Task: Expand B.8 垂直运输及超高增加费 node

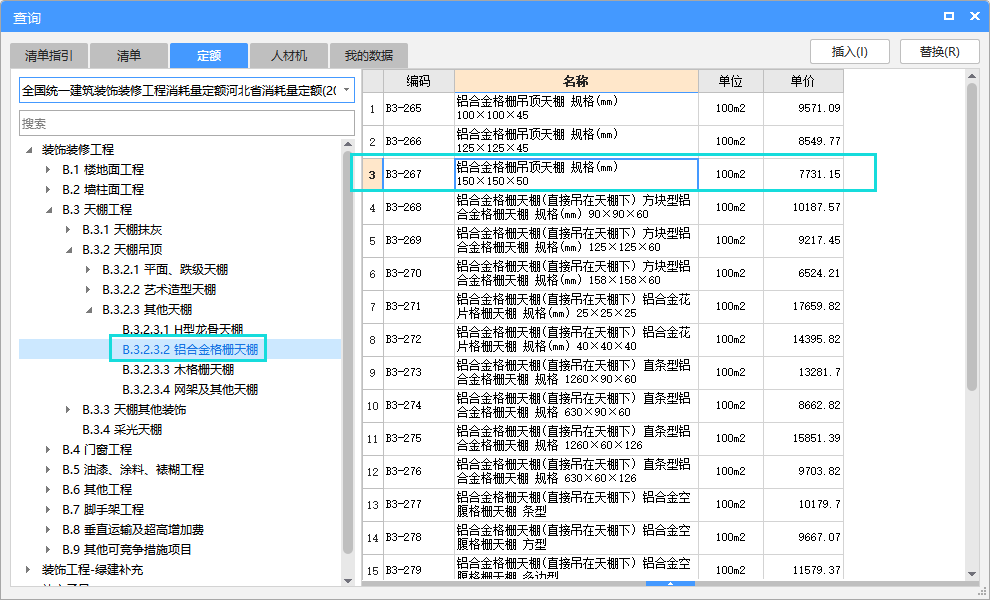Action: 49,530
